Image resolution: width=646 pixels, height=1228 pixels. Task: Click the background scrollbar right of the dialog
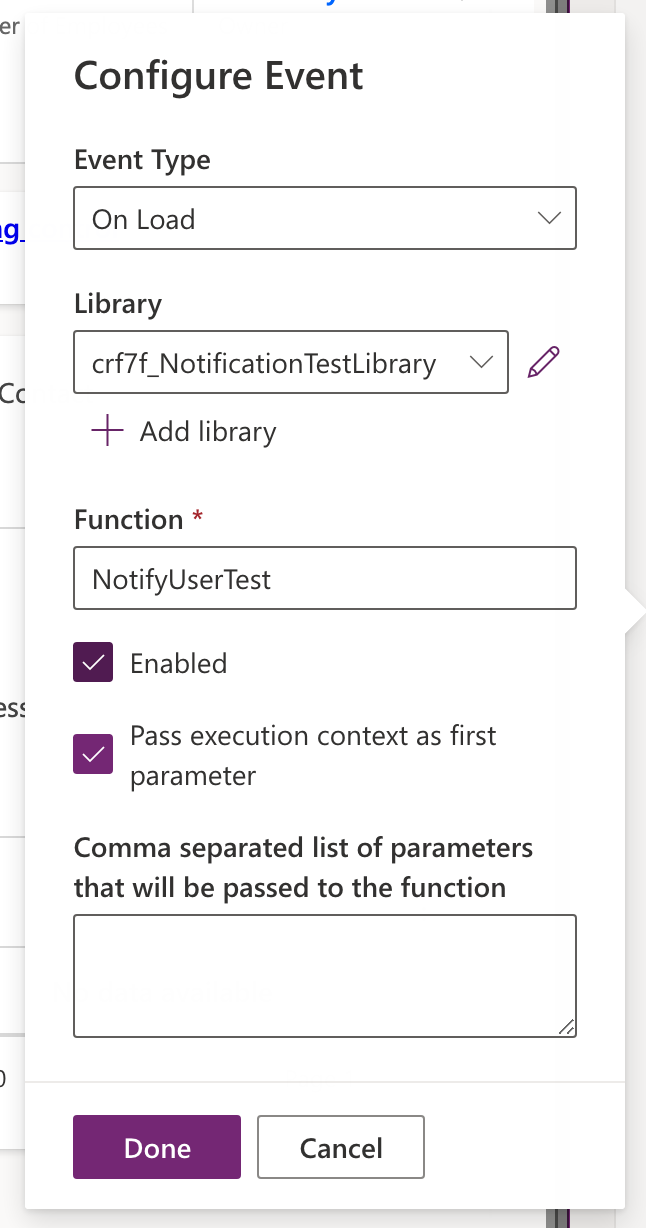[556, 1216]
